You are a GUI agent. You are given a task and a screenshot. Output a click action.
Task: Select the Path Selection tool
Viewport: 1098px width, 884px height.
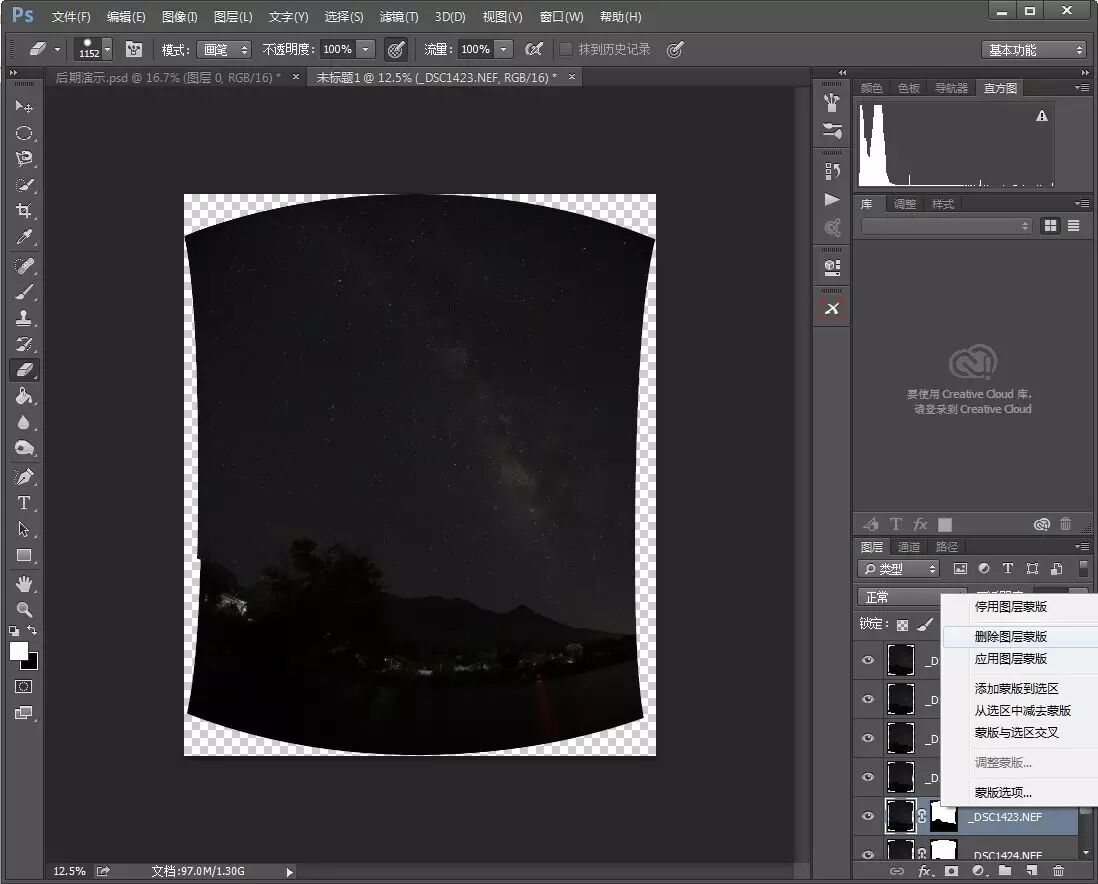point(24,529)
